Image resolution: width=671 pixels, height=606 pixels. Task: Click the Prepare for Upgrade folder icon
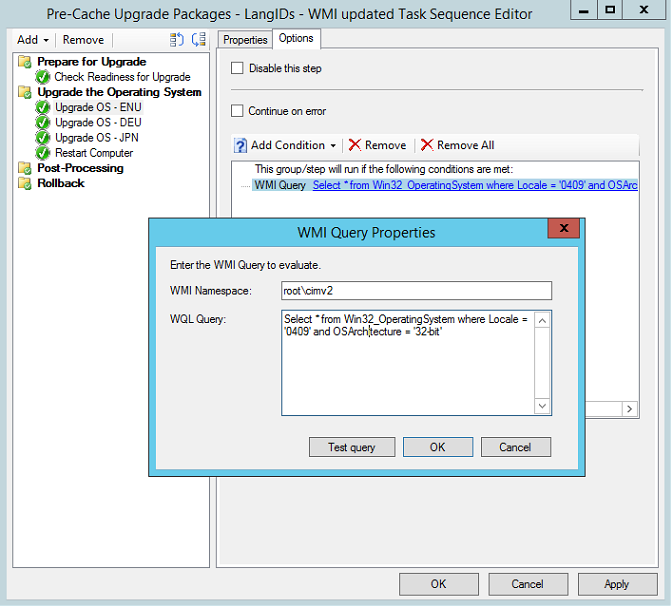coord(25,62)
